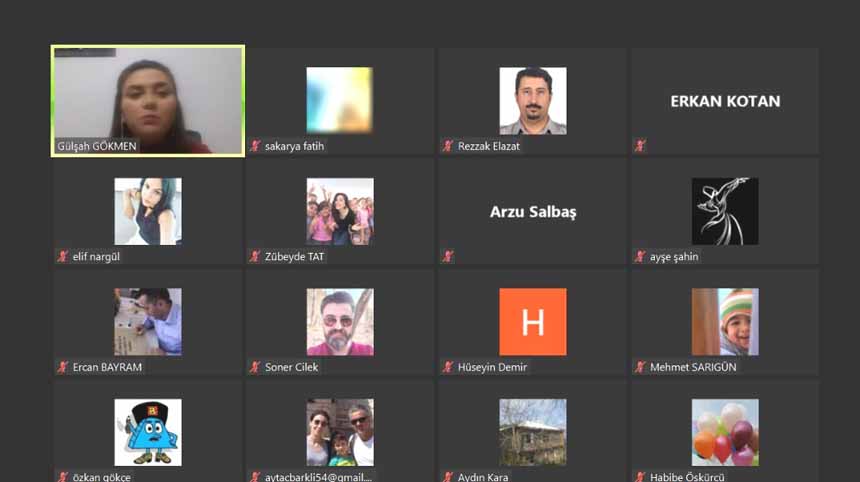Viewport: 860px width, 482px height.
Task: Click muted mic icon next to Zübeyde TAT
Action: coord(256,256)
